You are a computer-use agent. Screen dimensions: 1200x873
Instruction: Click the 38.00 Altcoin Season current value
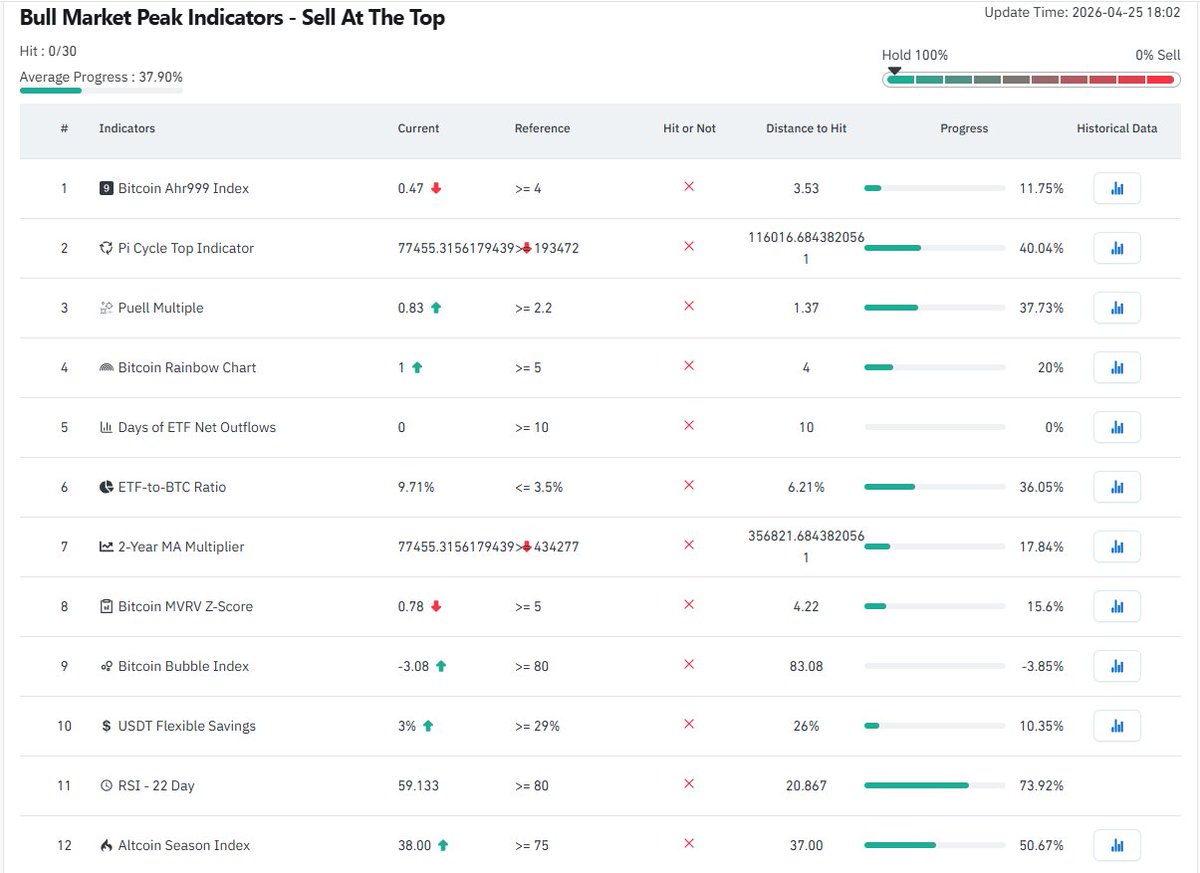[414, 845]
